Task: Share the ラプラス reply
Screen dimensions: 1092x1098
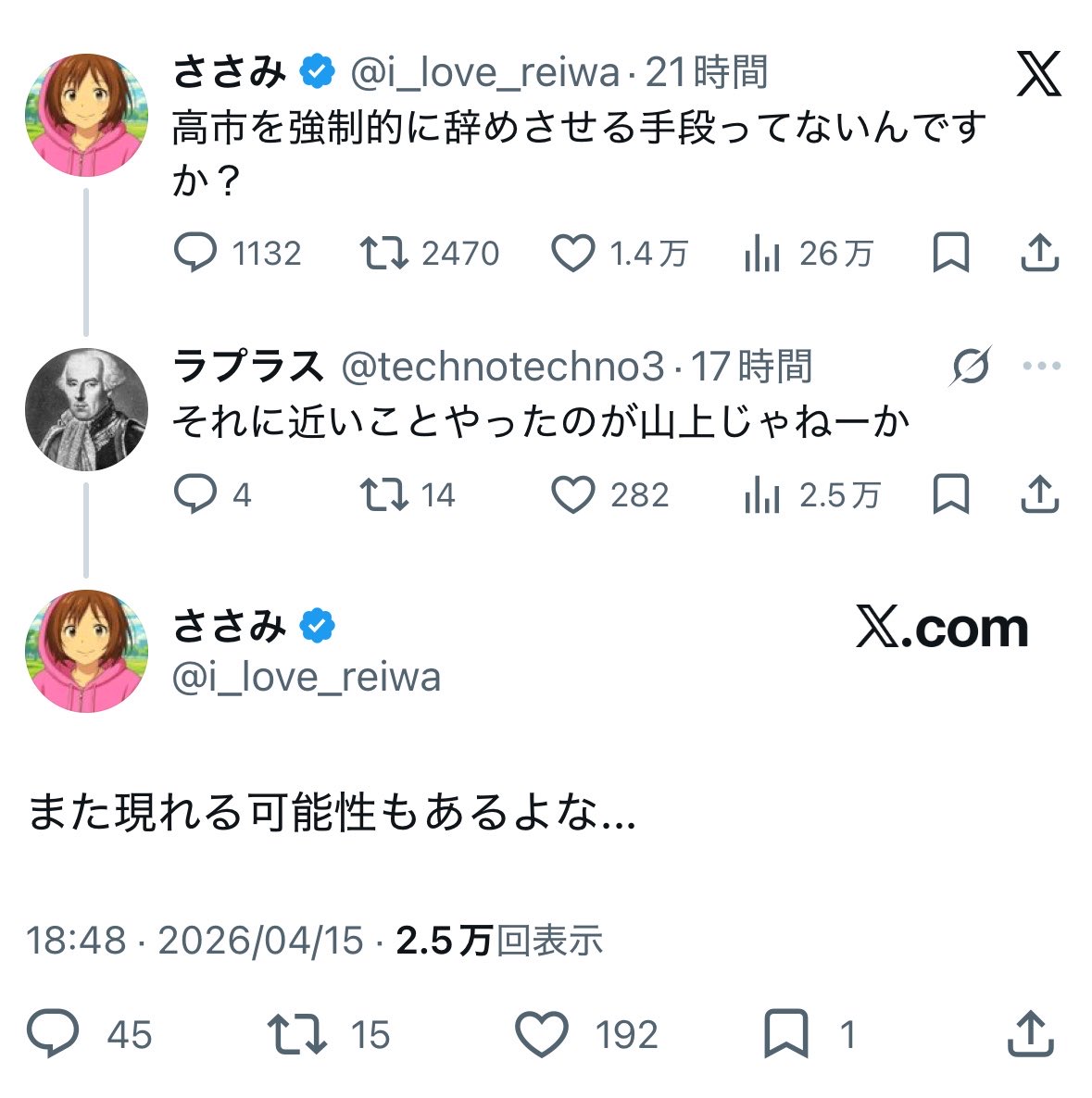Action: tap(1039, 495)
